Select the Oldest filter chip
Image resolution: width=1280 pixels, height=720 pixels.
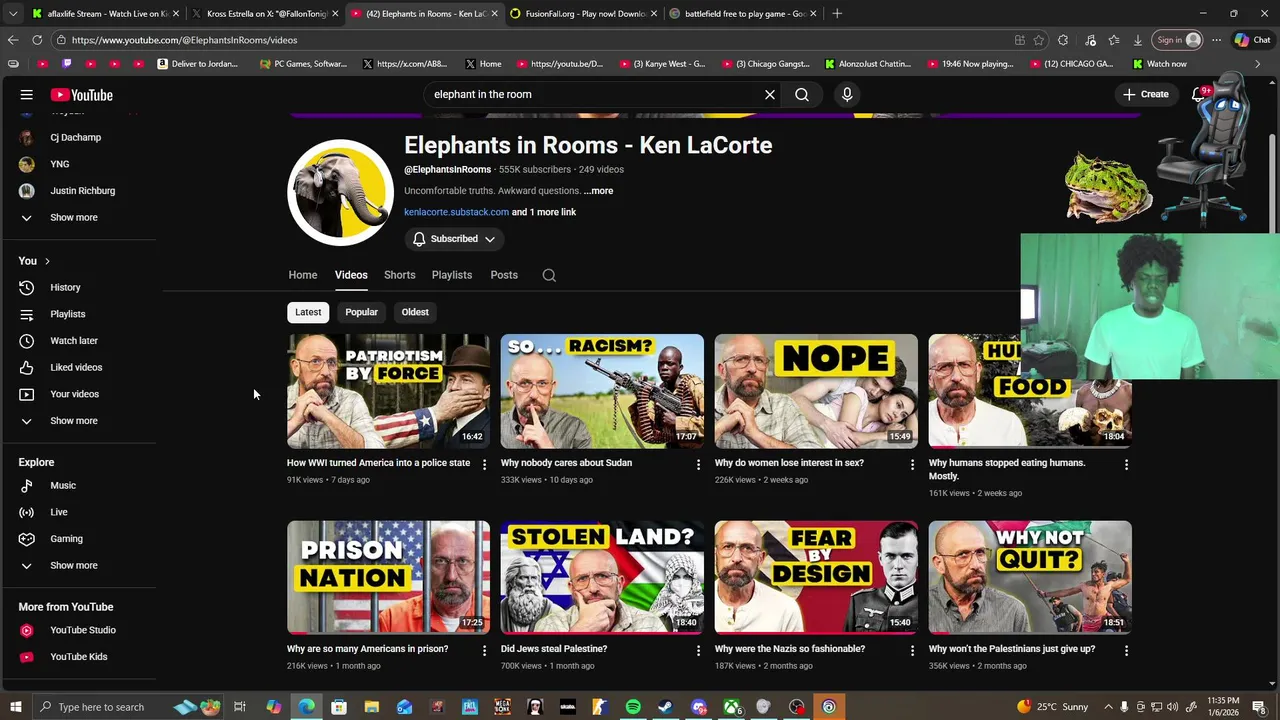415,312
